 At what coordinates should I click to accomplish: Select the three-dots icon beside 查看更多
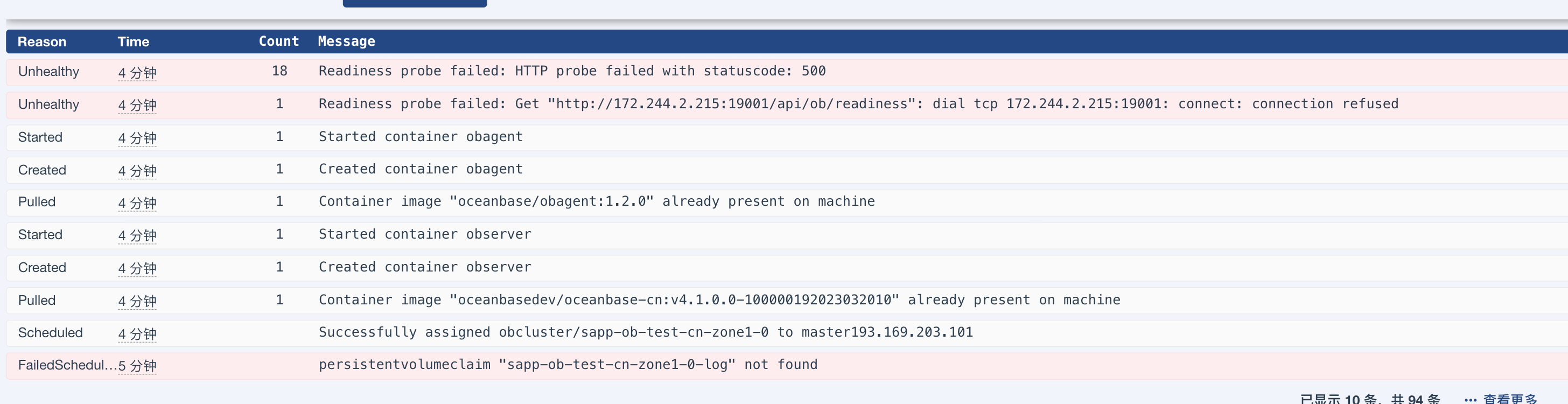coord(1470,400)
